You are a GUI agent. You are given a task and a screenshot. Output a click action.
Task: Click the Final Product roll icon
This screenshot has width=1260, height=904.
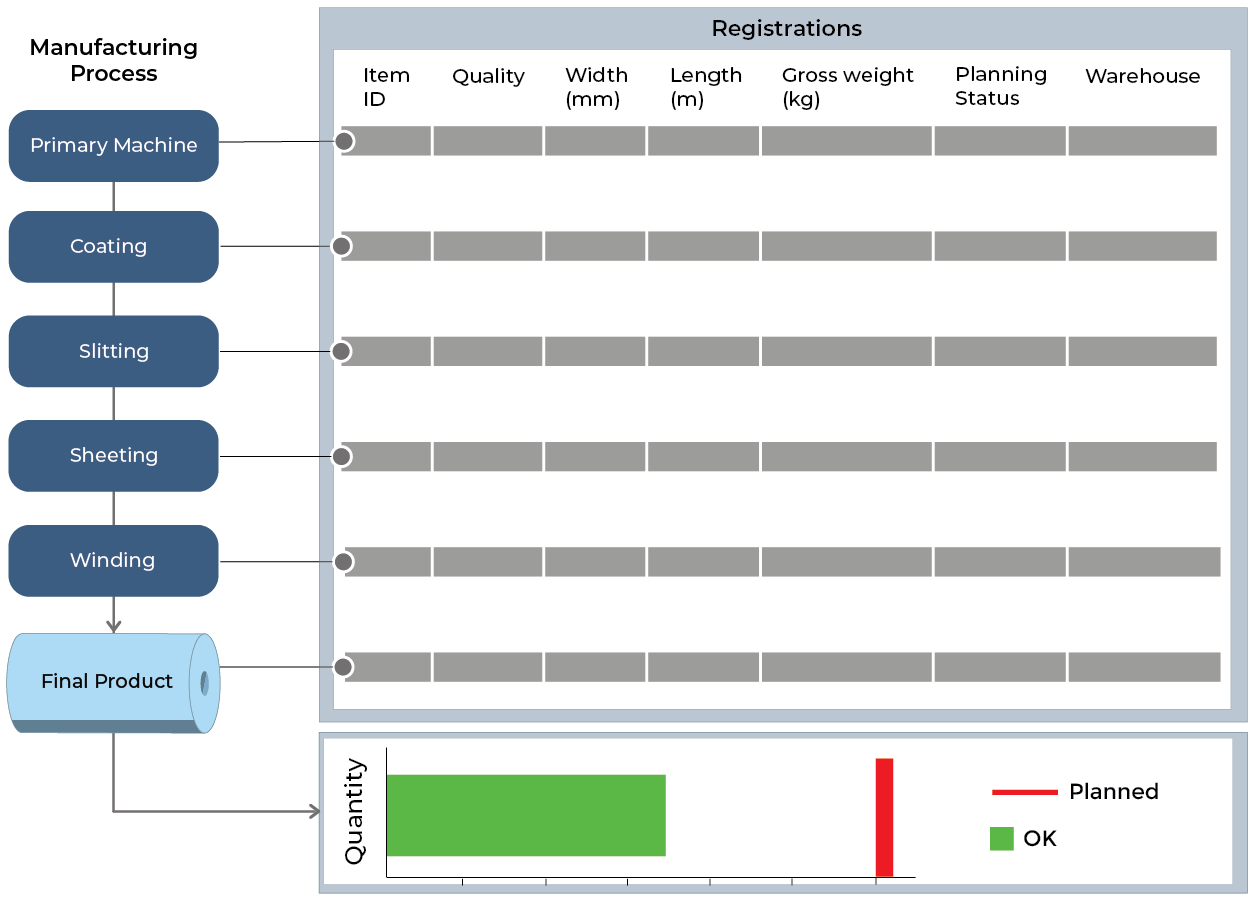click(x=113, y=682)
